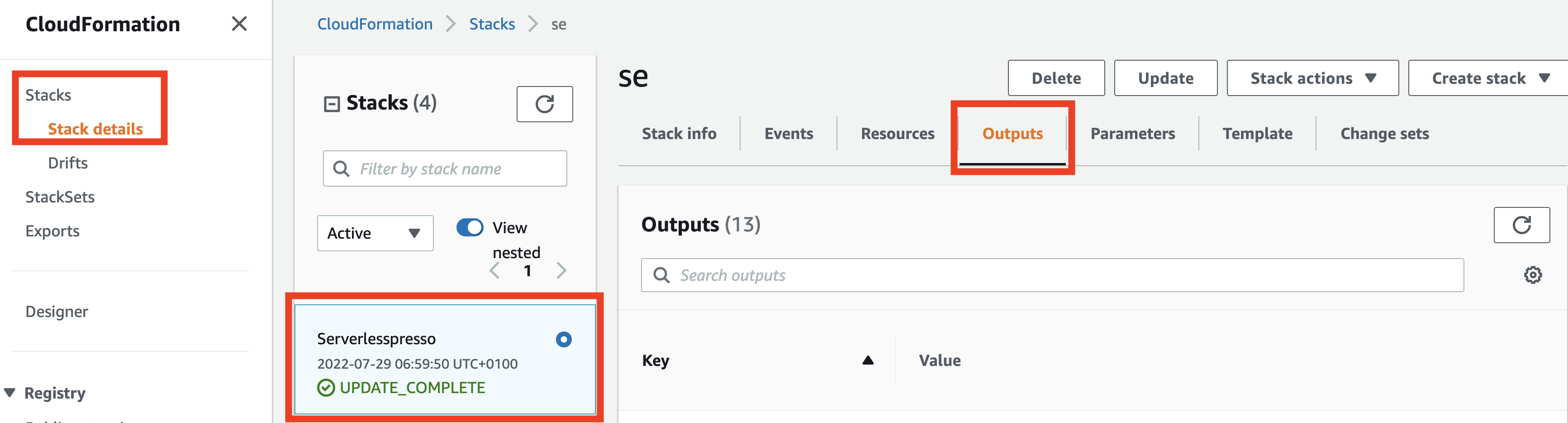
Task: Click the 2022-07-29 06:59:50 timestamp
Action: pyautogui.click(x=417, y=364)
